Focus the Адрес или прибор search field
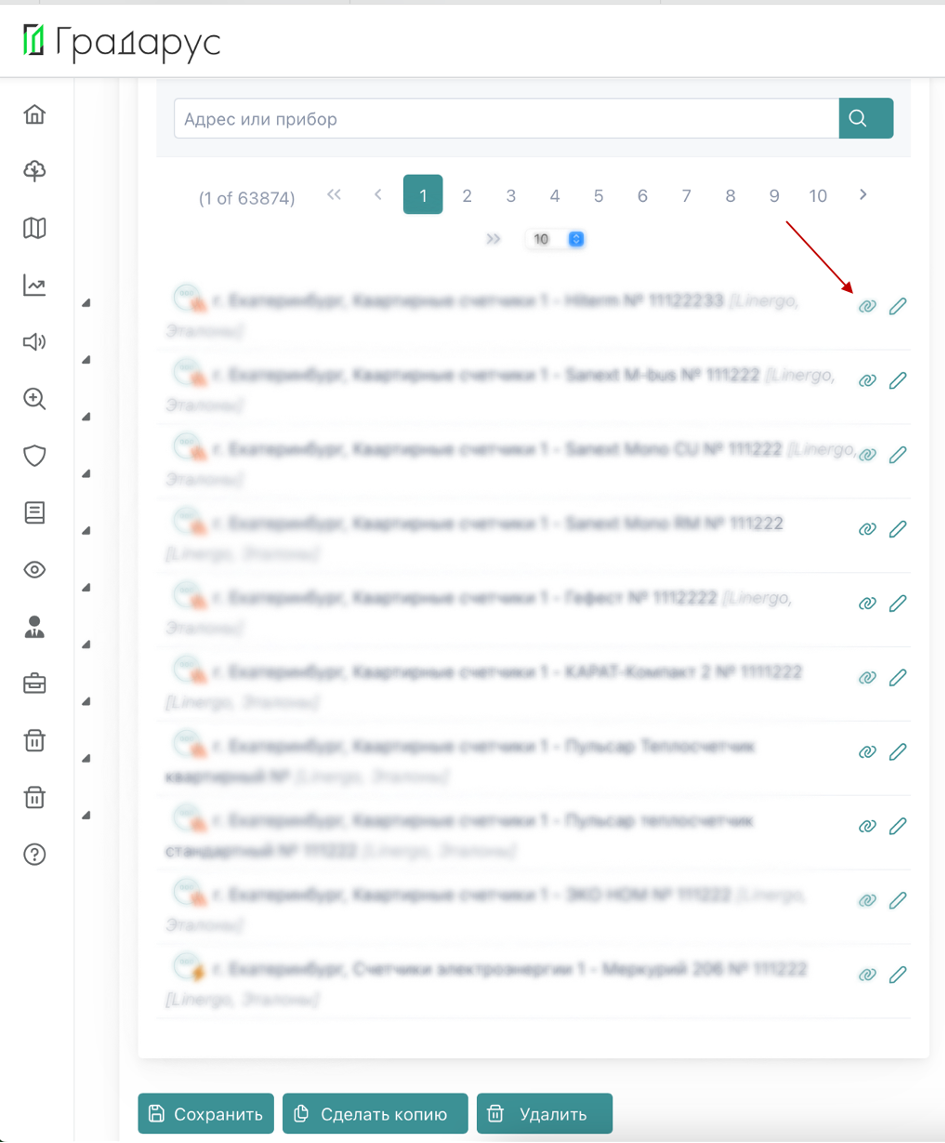945x1143 pixels. tap(505, 119)
